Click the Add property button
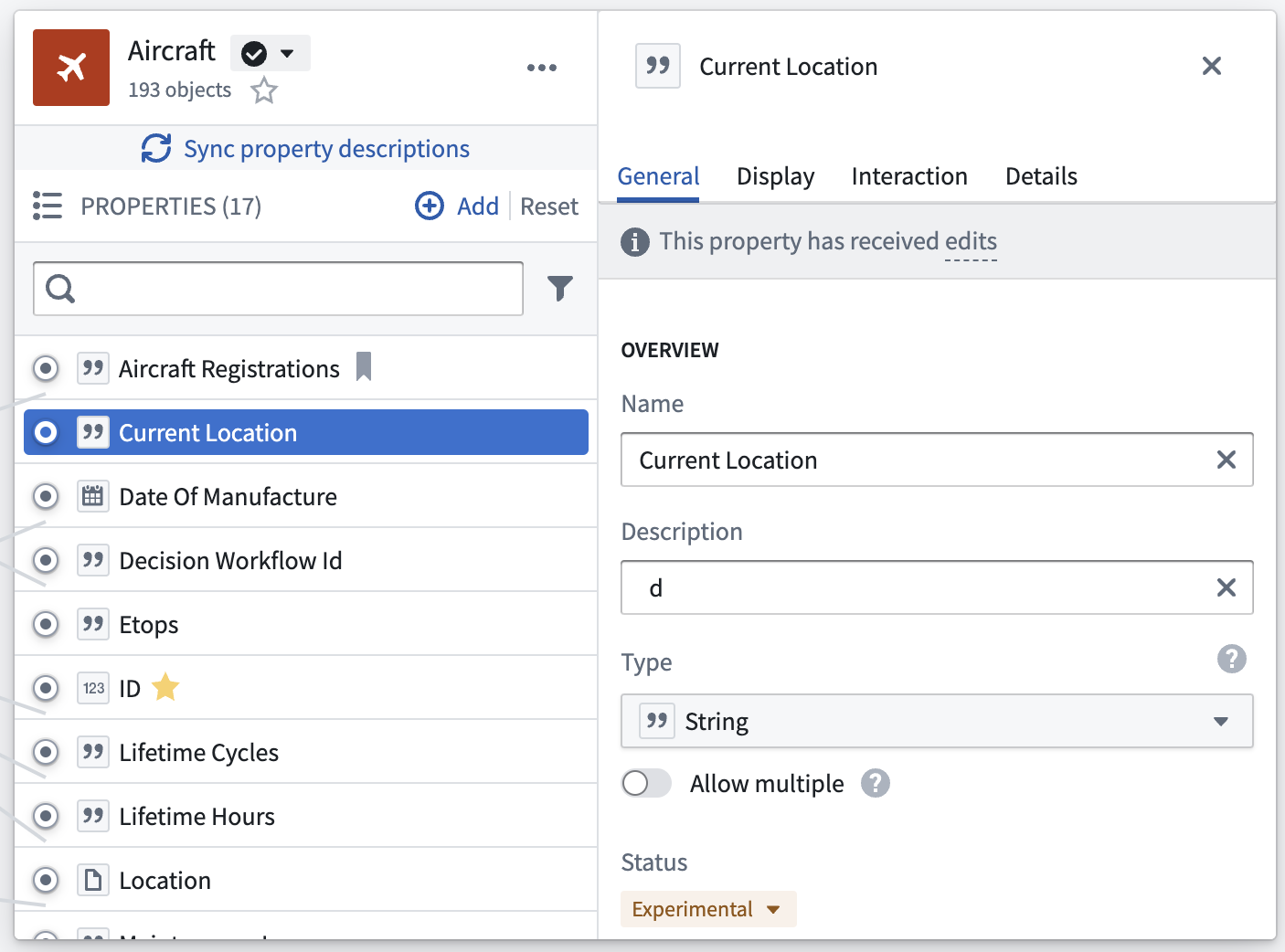This screenshot has width=1285, height=952. pos(457,206)
